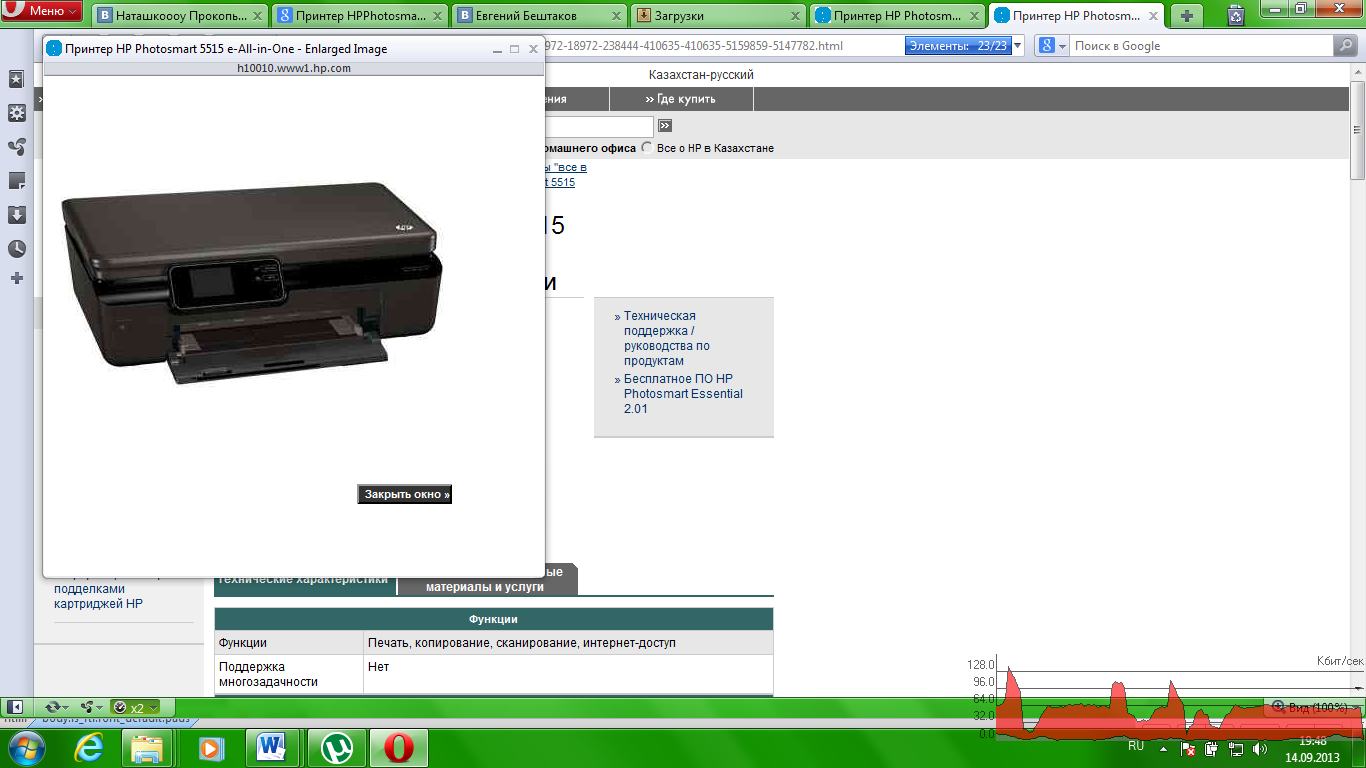Screen dimensions: 1366x768
Task: Close the Евгений Бештаков tab
Action: (x=617, y=16)
